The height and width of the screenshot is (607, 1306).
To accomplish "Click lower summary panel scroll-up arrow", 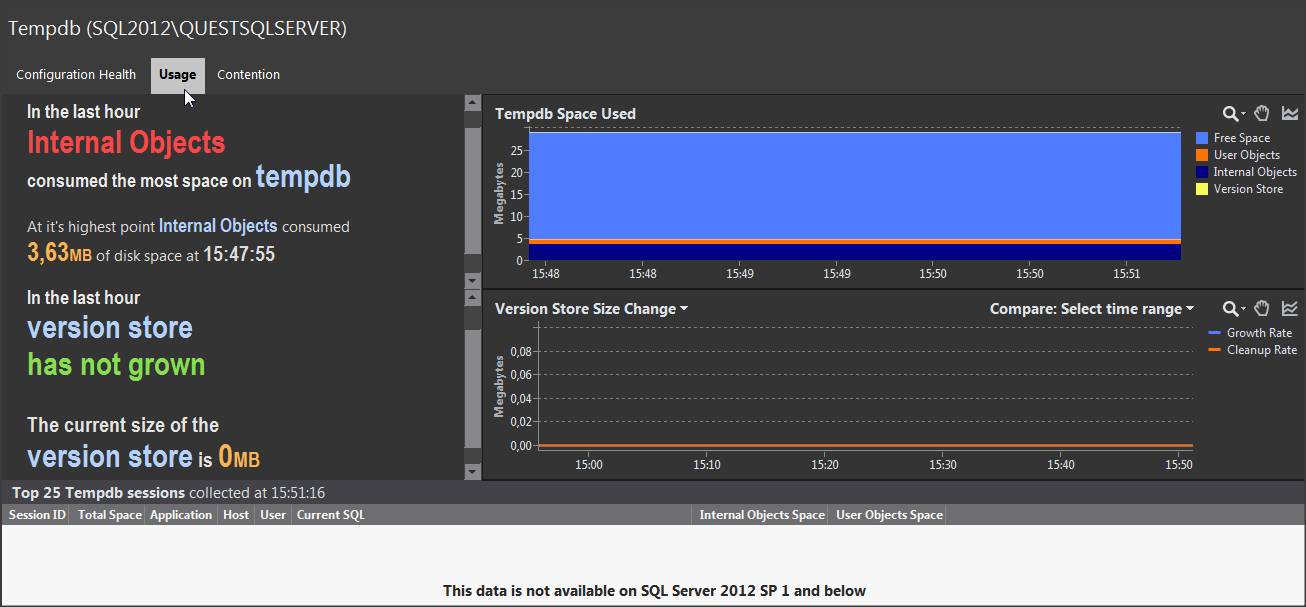I will (x=473, y=298).
